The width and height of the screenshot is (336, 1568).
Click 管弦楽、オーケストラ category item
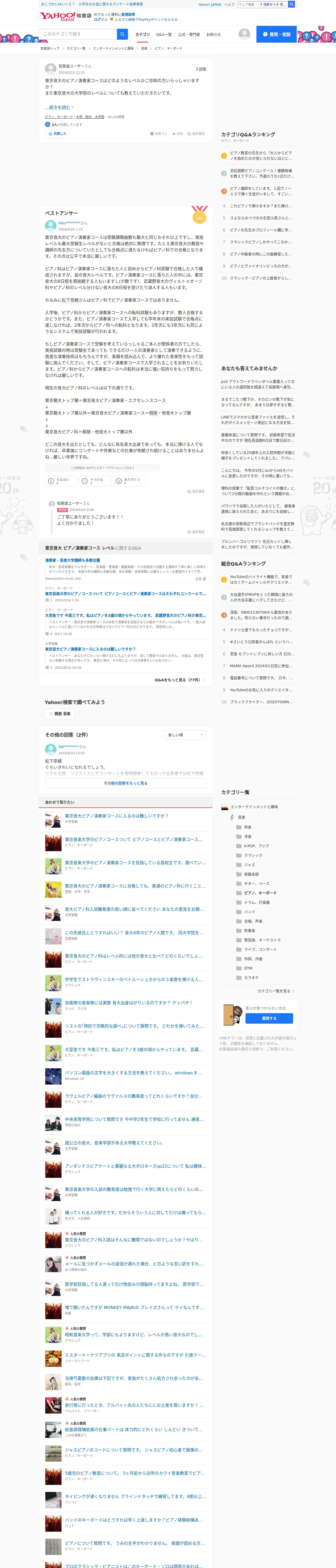pyautogui.click(x=262, y=940)
